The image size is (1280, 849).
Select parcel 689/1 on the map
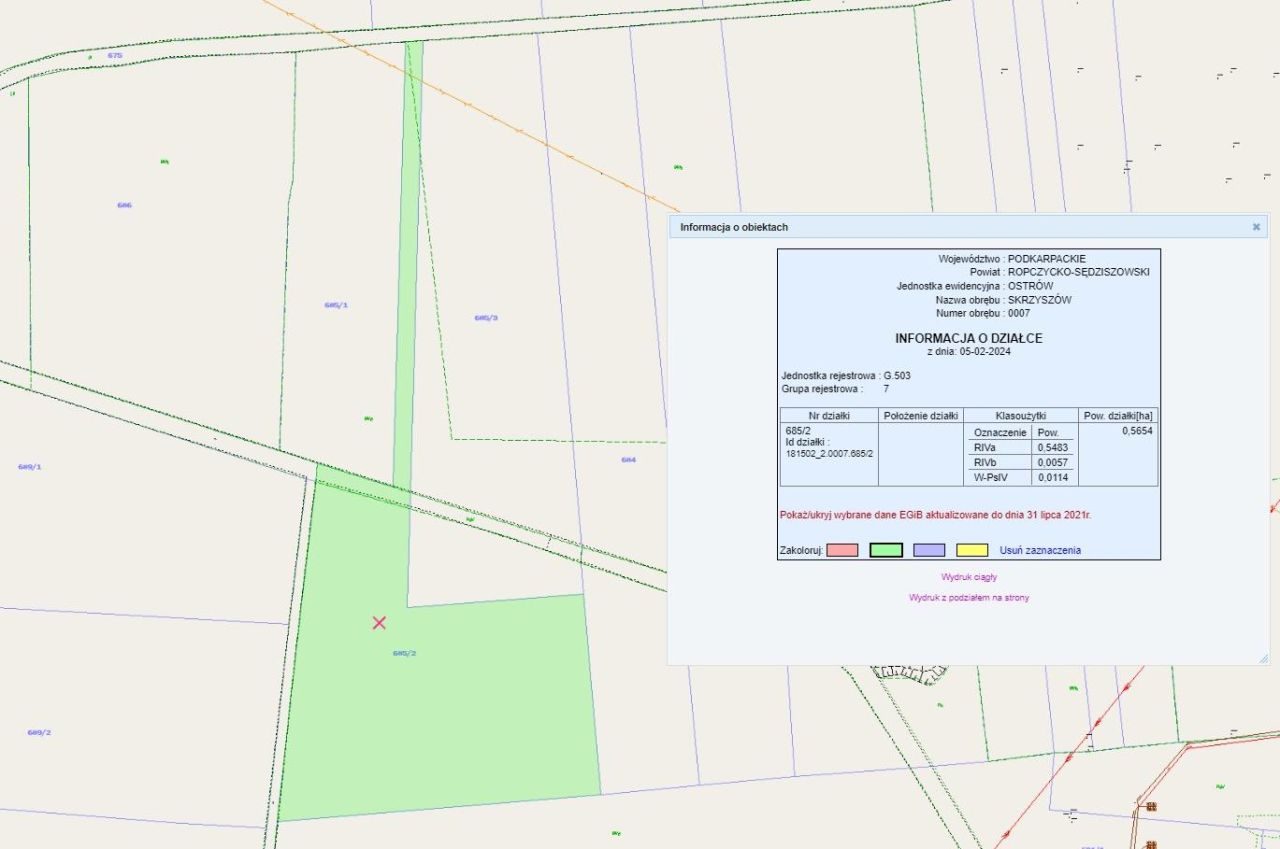(30, 467)
